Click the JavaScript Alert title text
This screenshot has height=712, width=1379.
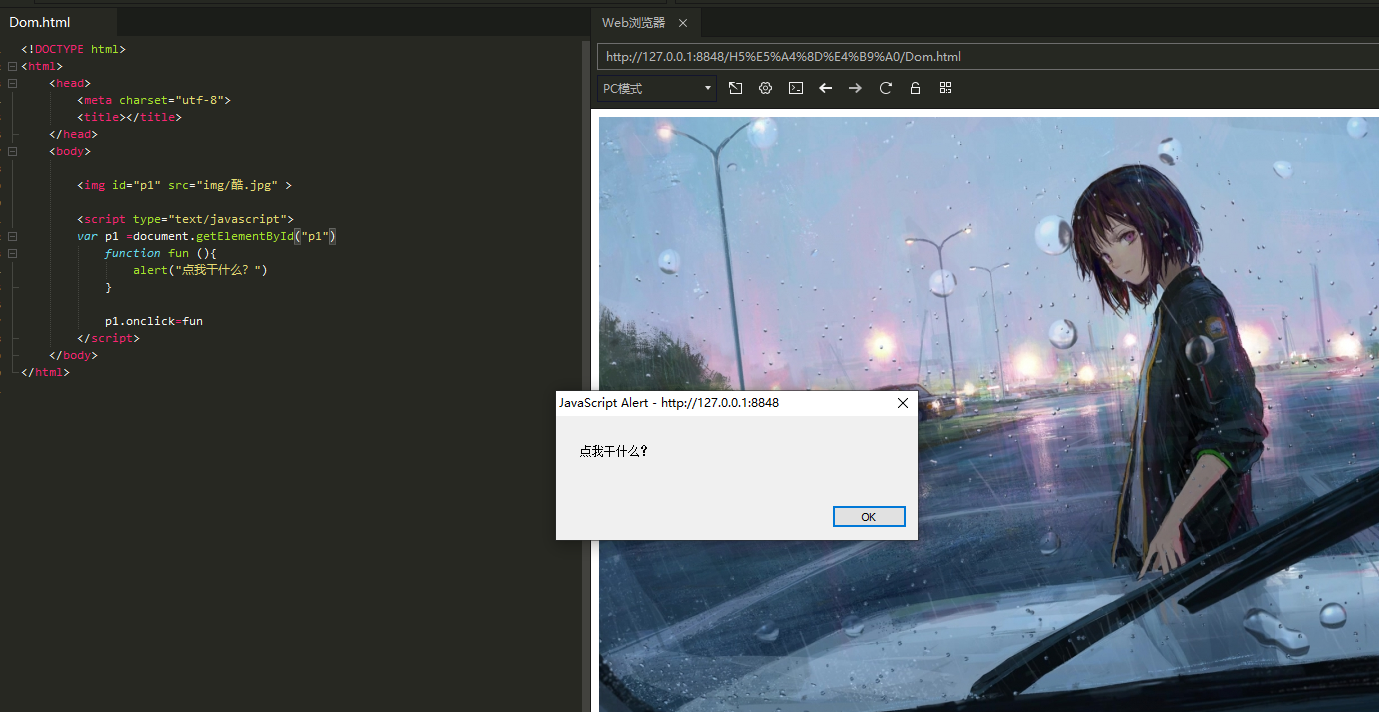668,402
